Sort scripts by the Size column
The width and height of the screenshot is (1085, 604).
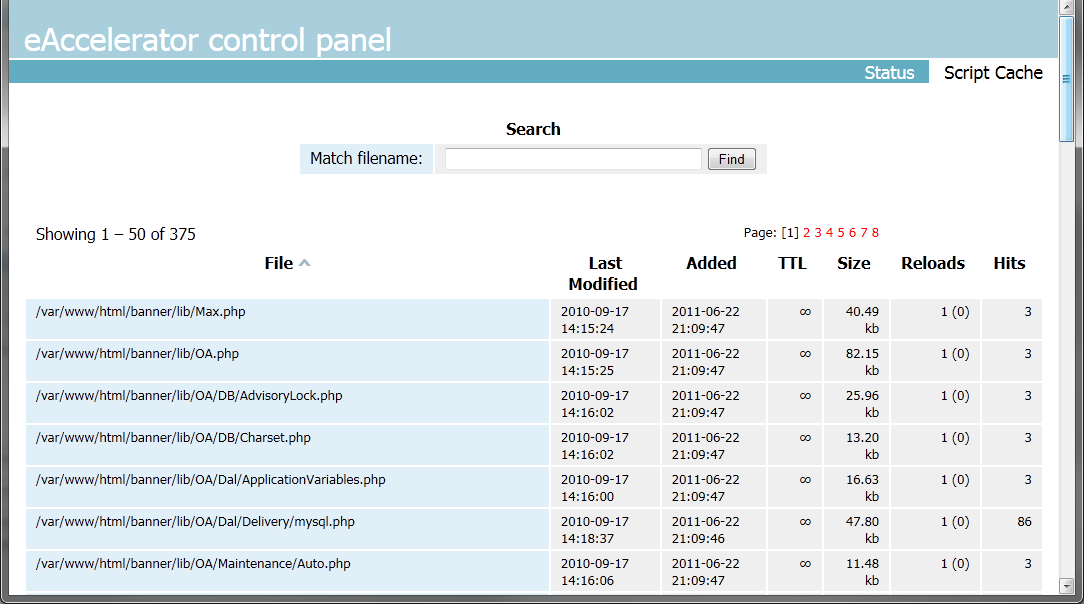pyautogui.click(x=853, y=263)
